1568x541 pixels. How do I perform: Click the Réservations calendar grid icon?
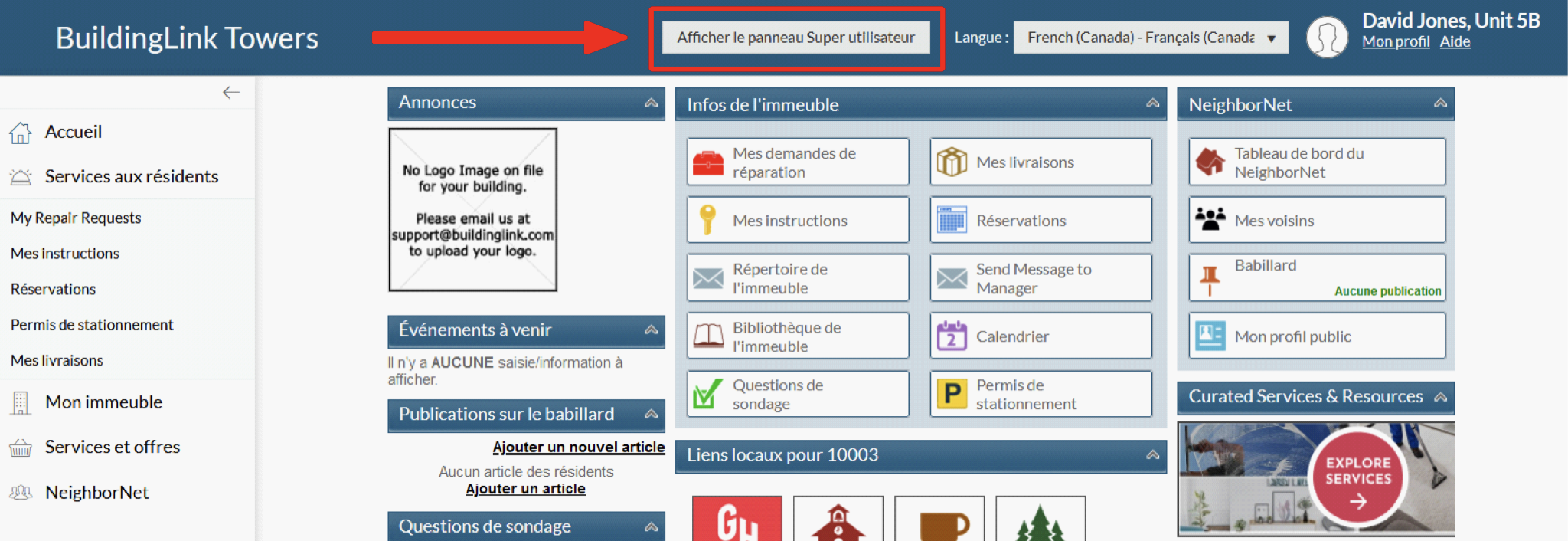(x=952, y=220)
